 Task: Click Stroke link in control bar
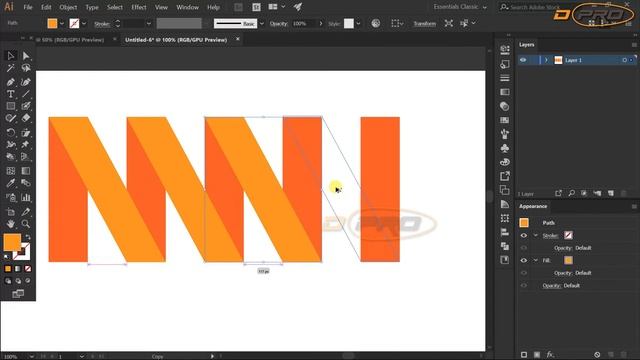(102, 24)
